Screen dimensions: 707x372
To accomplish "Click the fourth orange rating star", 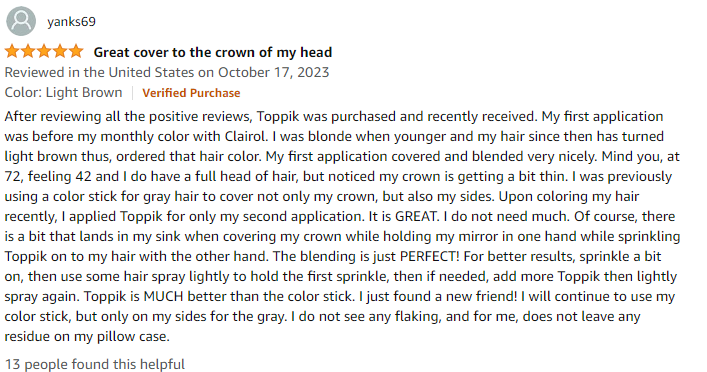I will click(x=60, y=51).
